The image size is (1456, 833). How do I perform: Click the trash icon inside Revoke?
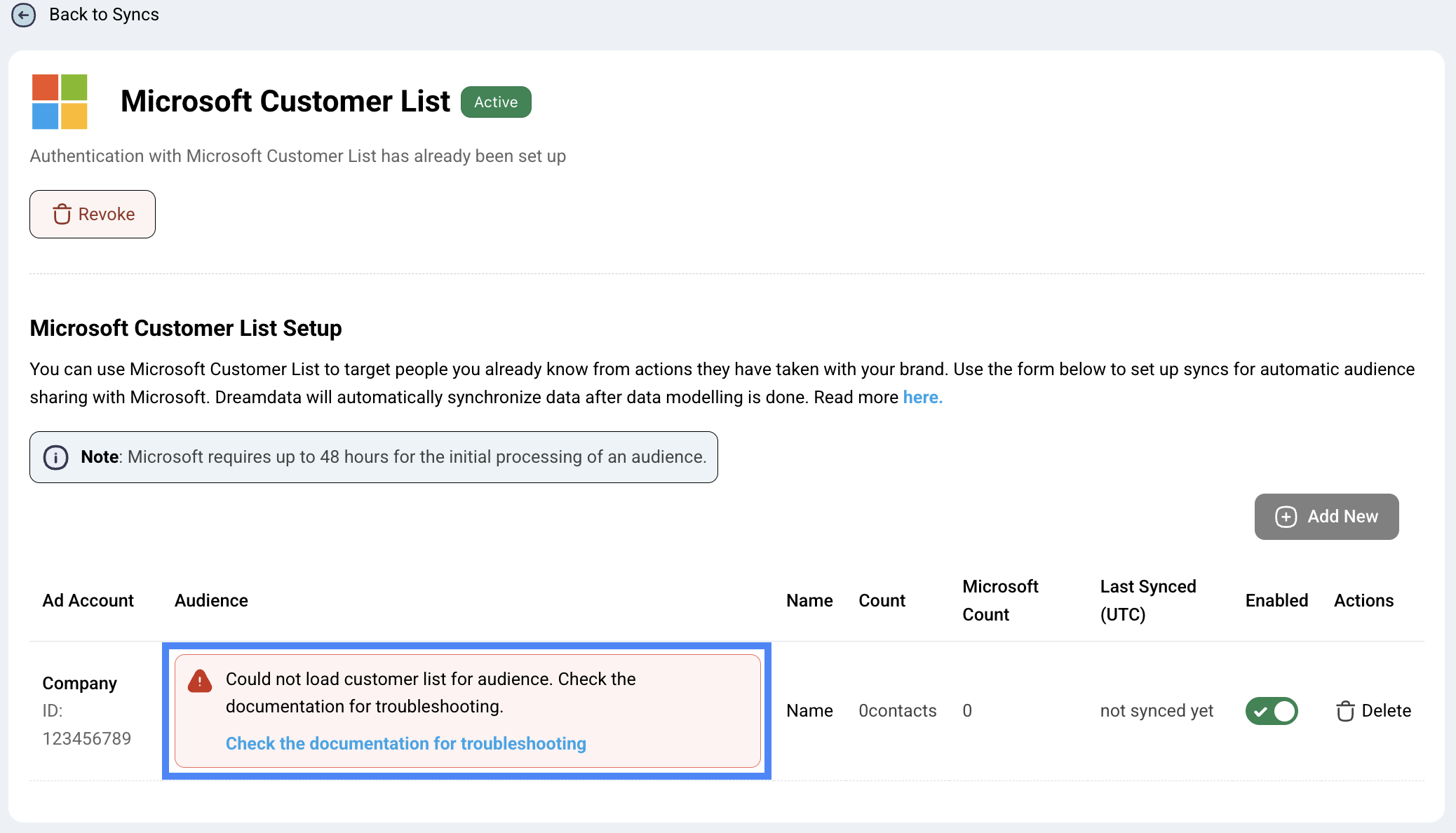point(62,215)
